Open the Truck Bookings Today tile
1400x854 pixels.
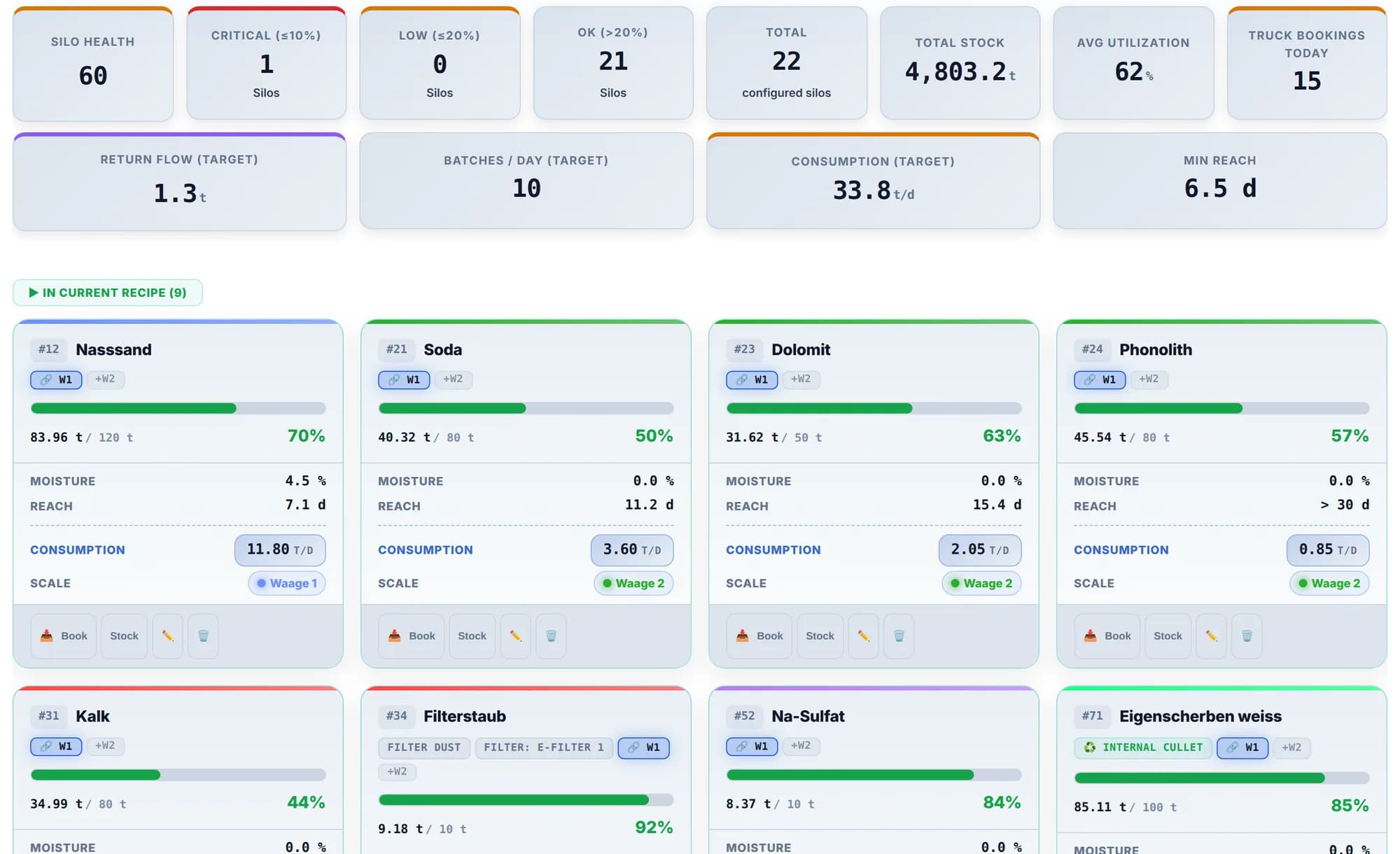[x=1307, y=63]
